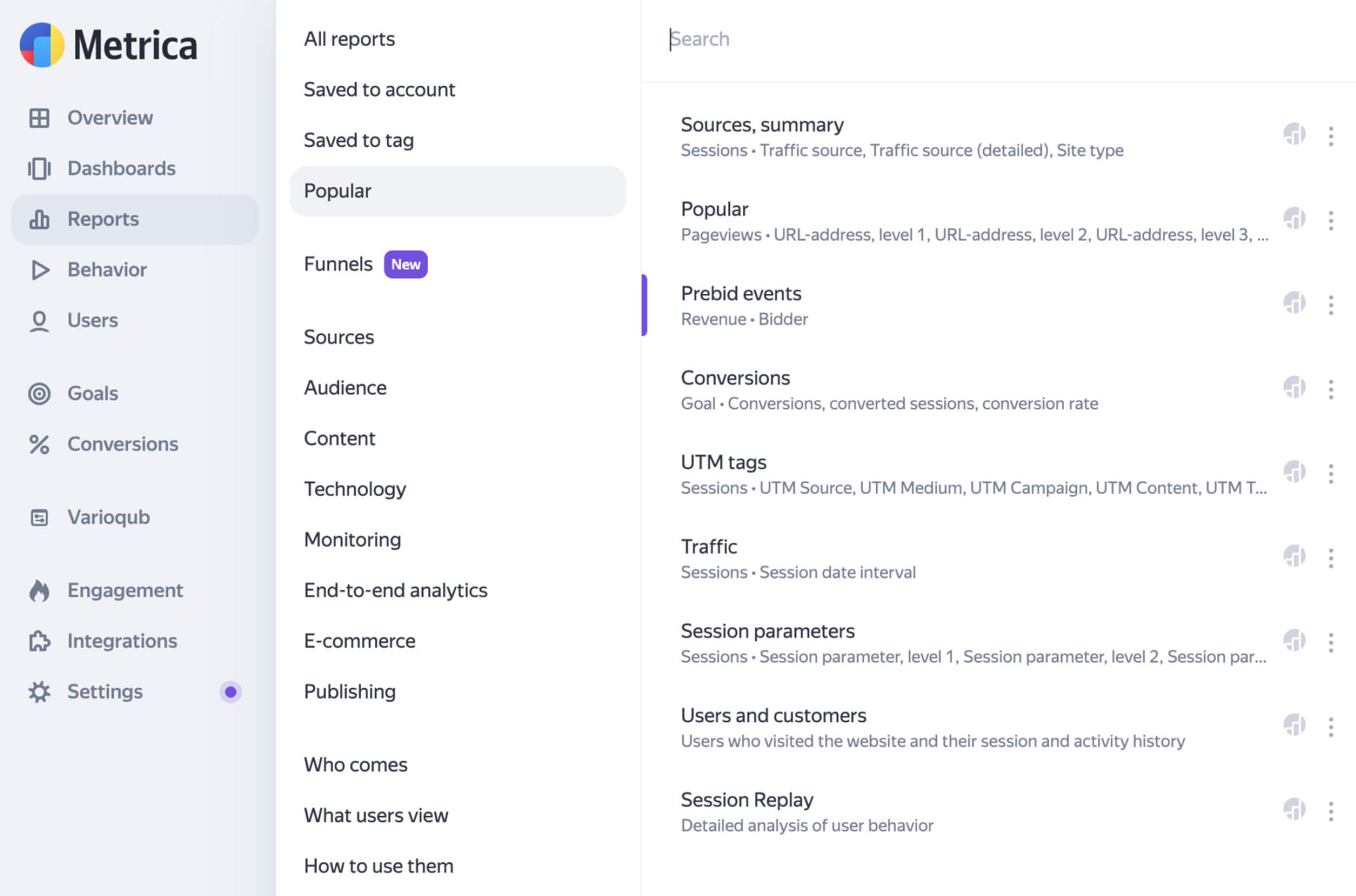Open Overview via its grid icon
Screen dimensions: 1356x896
[39, 118]
